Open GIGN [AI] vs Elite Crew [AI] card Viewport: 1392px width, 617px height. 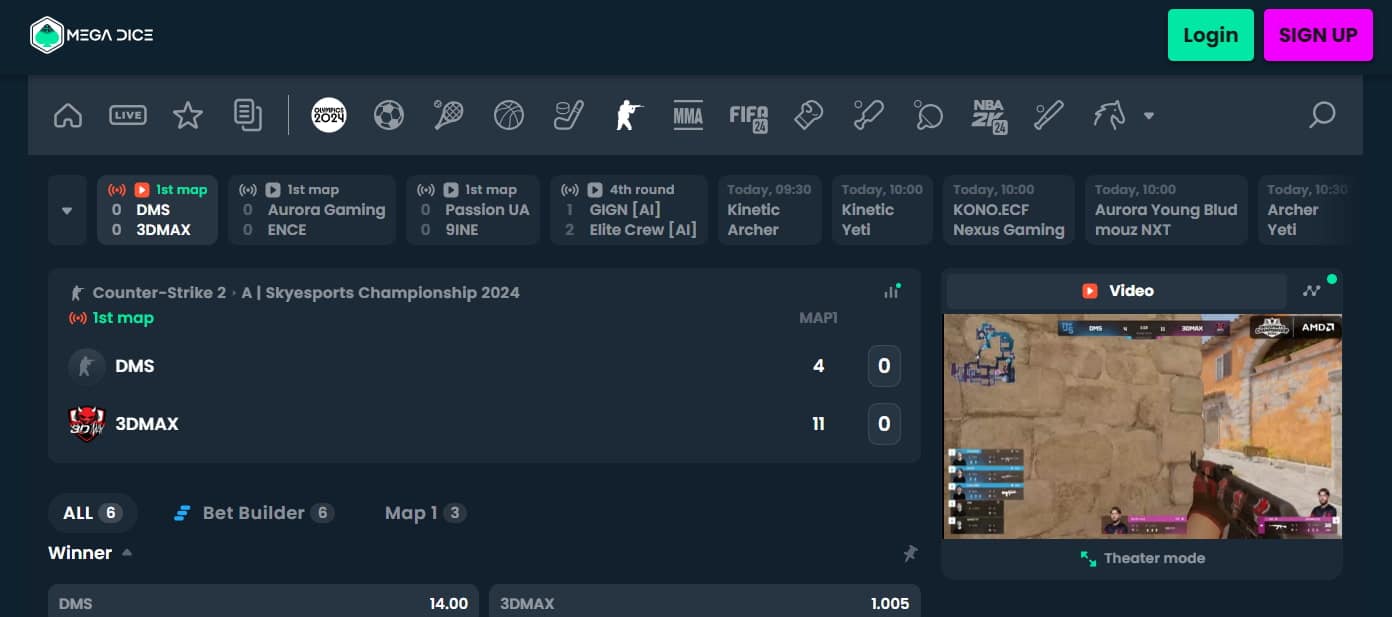coord(629,210)
